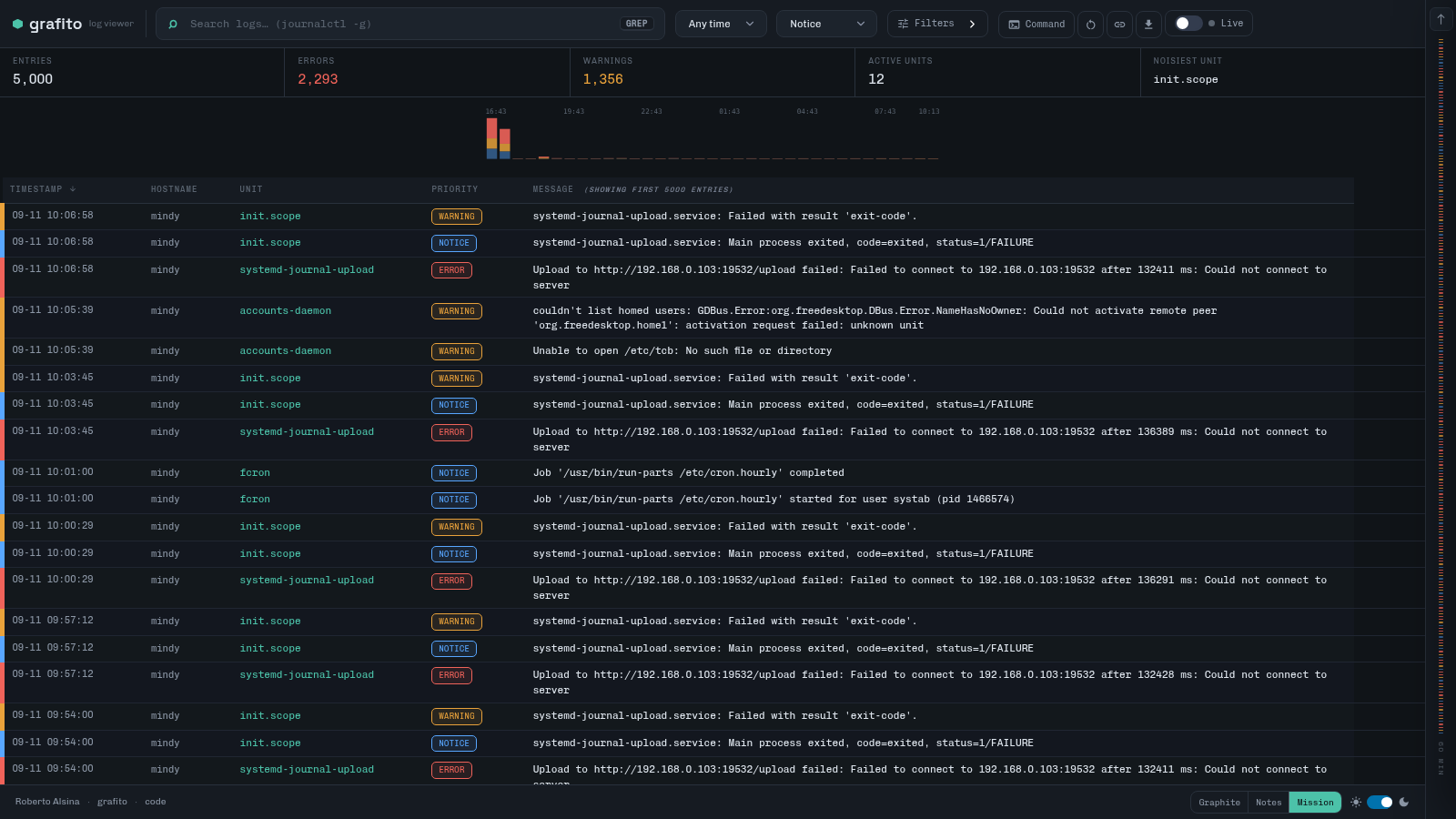1456x819 pixels.
Task: Open the code link in footer
Action: [156, 802]
